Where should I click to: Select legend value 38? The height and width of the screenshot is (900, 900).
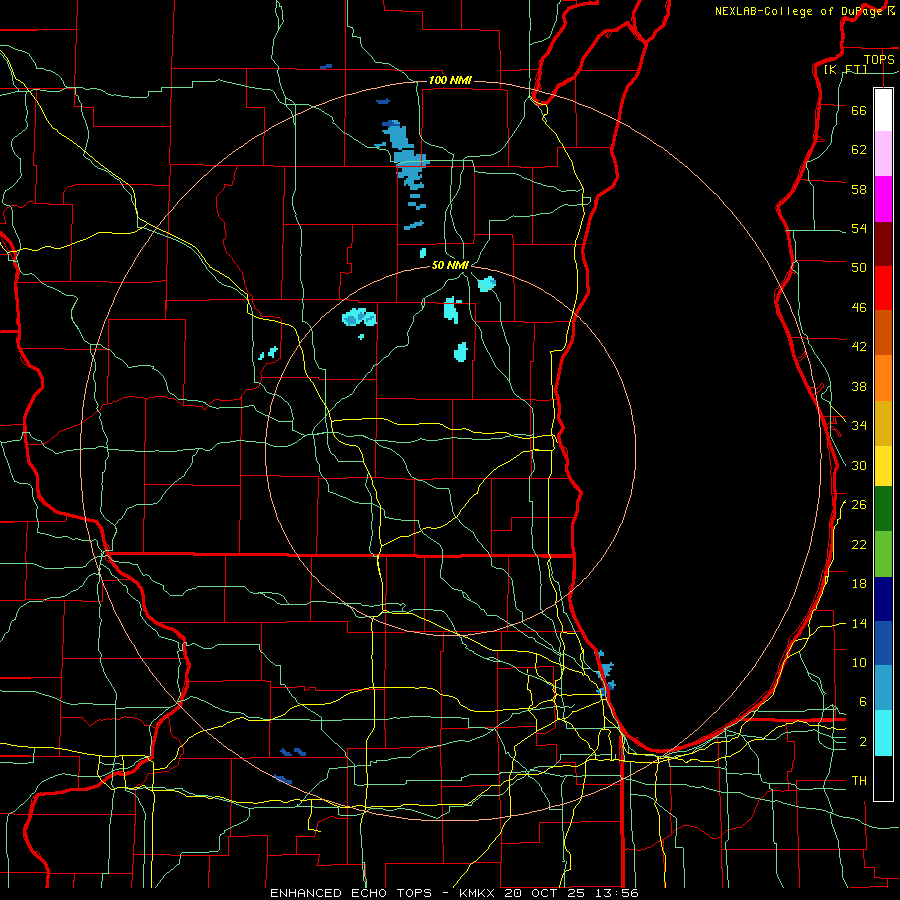pyautogui.click(x=859, y=386)
